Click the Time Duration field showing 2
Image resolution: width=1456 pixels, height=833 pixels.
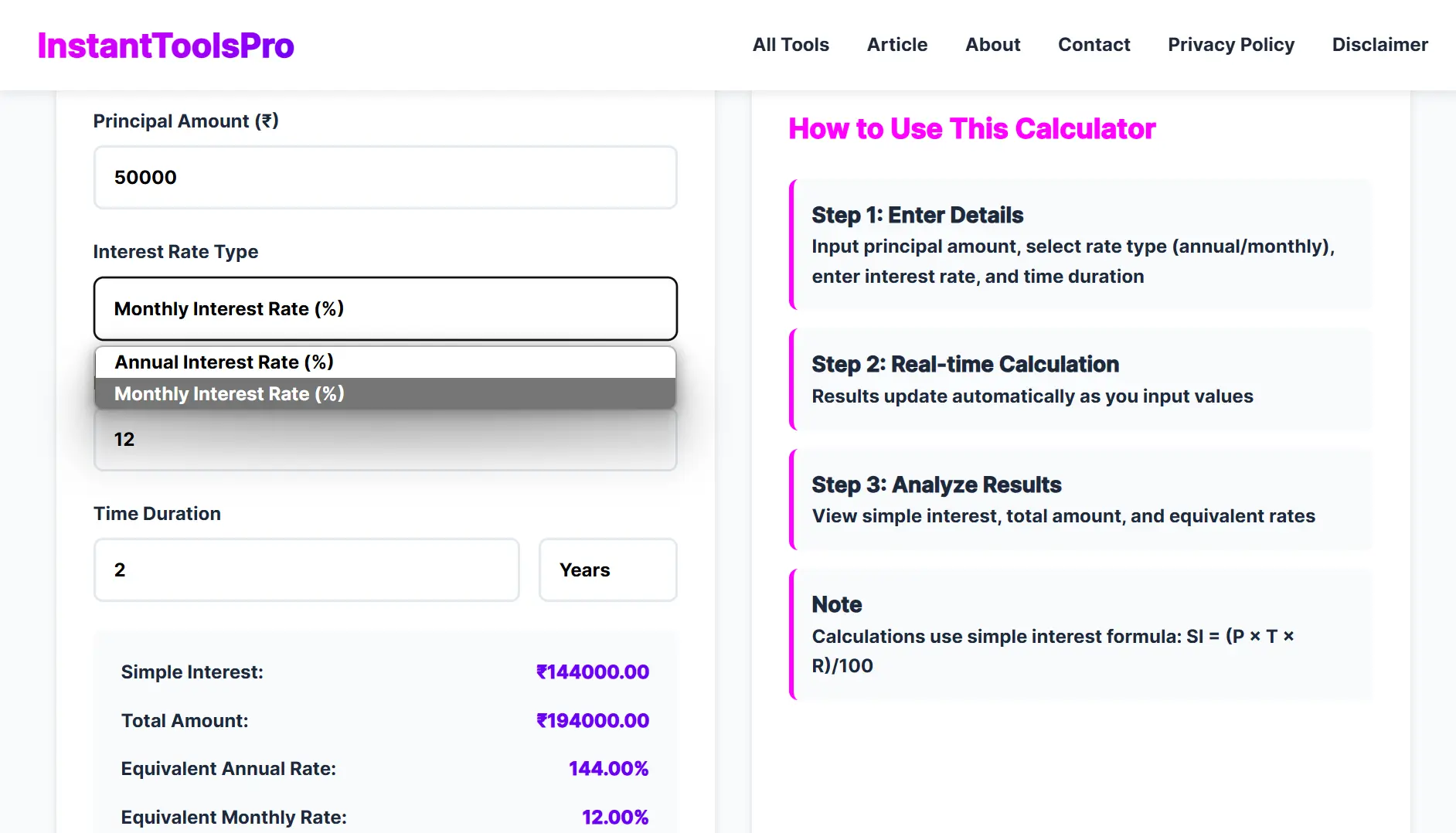click(x=307, y=570)
